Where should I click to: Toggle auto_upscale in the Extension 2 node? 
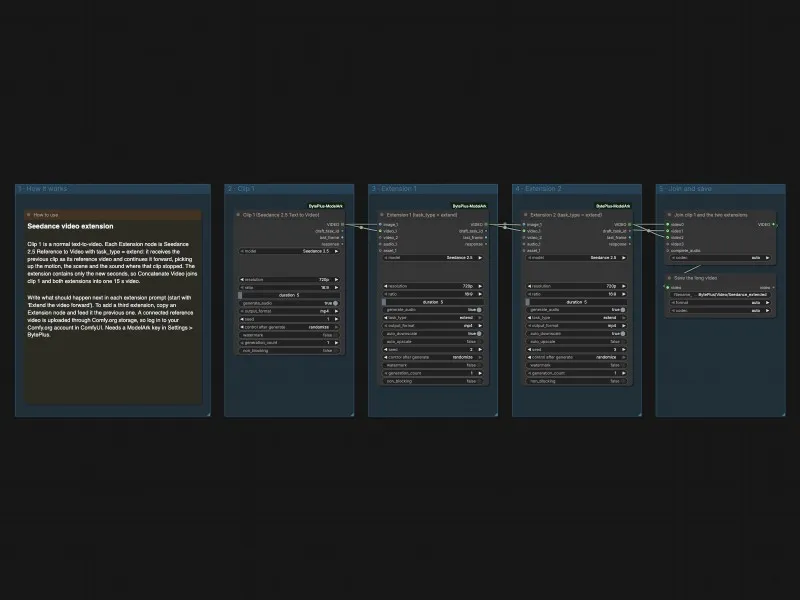577,341
